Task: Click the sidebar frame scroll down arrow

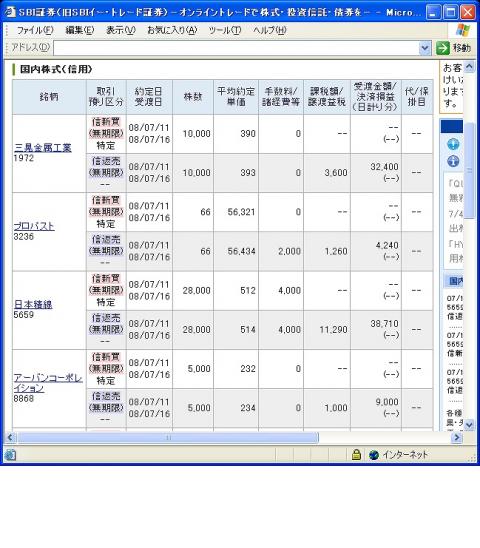Action: pos(469,425)
